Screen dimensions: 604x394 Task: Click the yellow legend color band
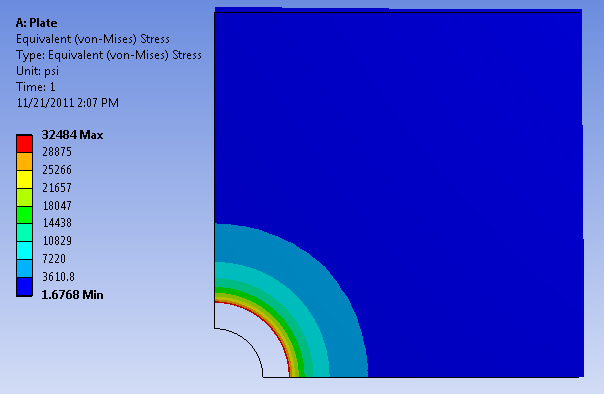24,179
